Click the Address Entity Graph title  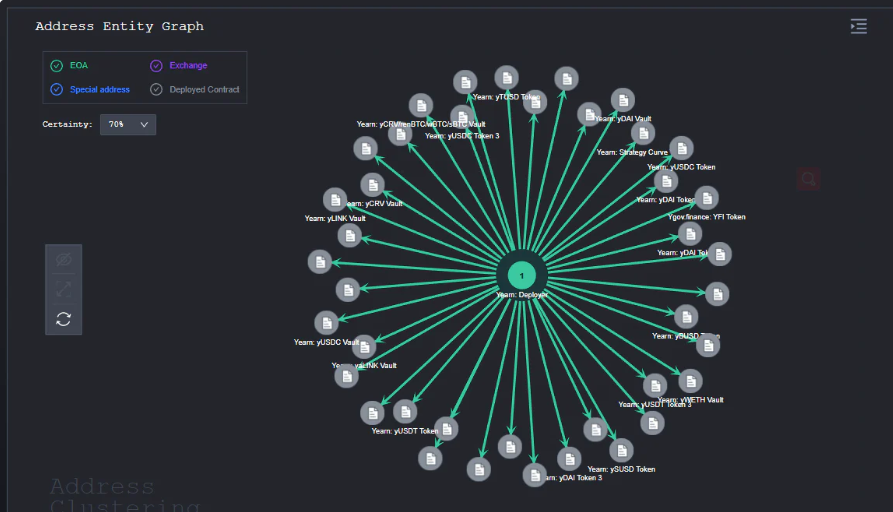point(120,26)
